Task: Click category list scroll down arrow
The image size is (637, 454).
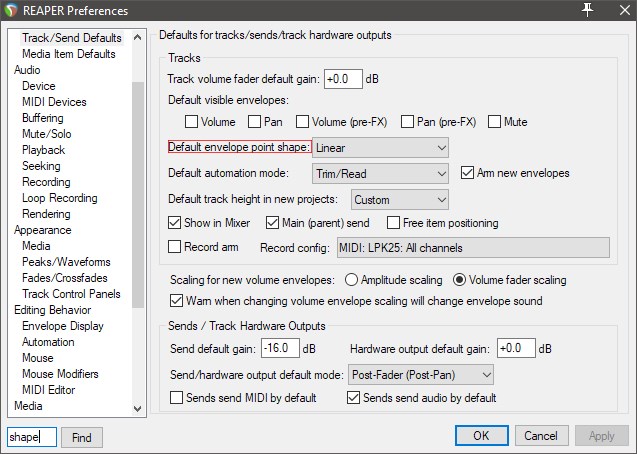Action: (138, 409)
